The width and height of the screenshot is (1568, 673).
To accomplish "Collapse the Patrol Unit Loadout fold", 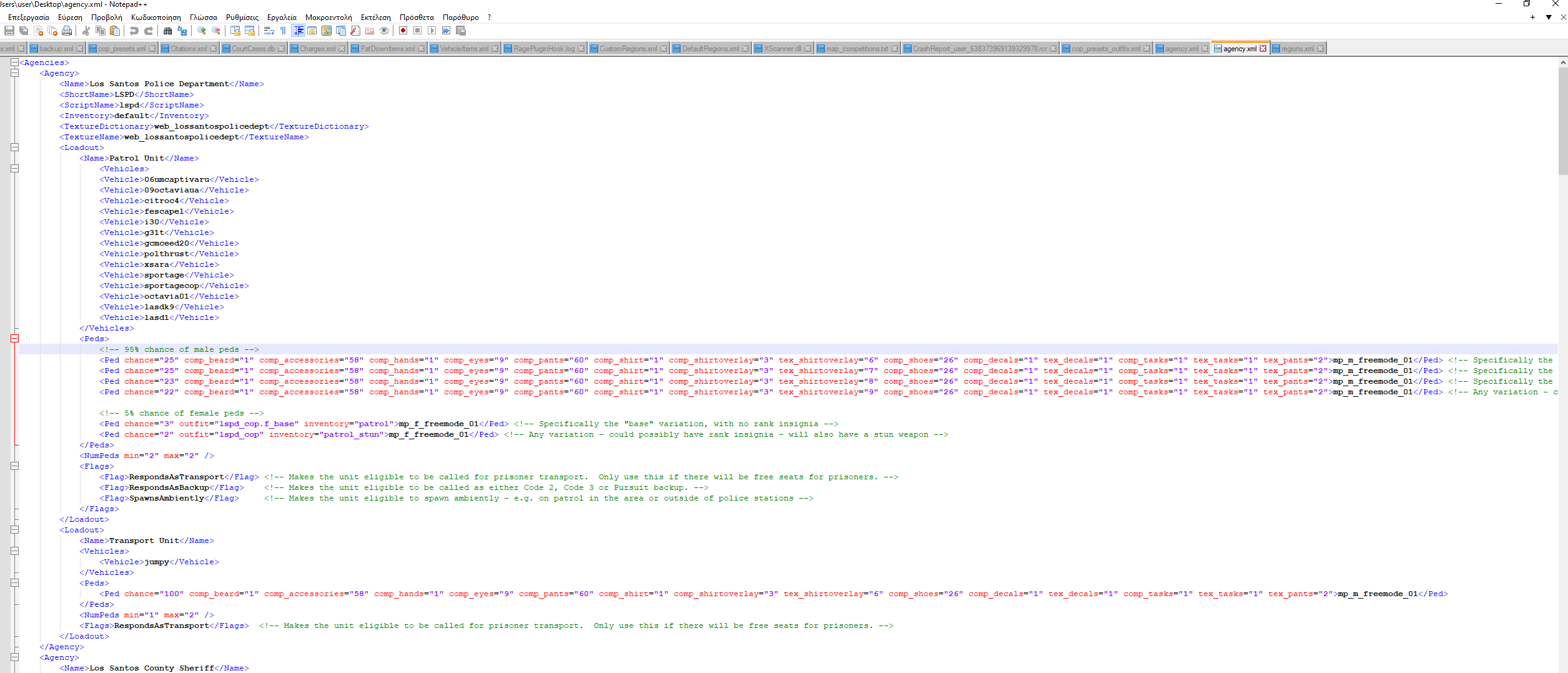I will pos(14,147).
